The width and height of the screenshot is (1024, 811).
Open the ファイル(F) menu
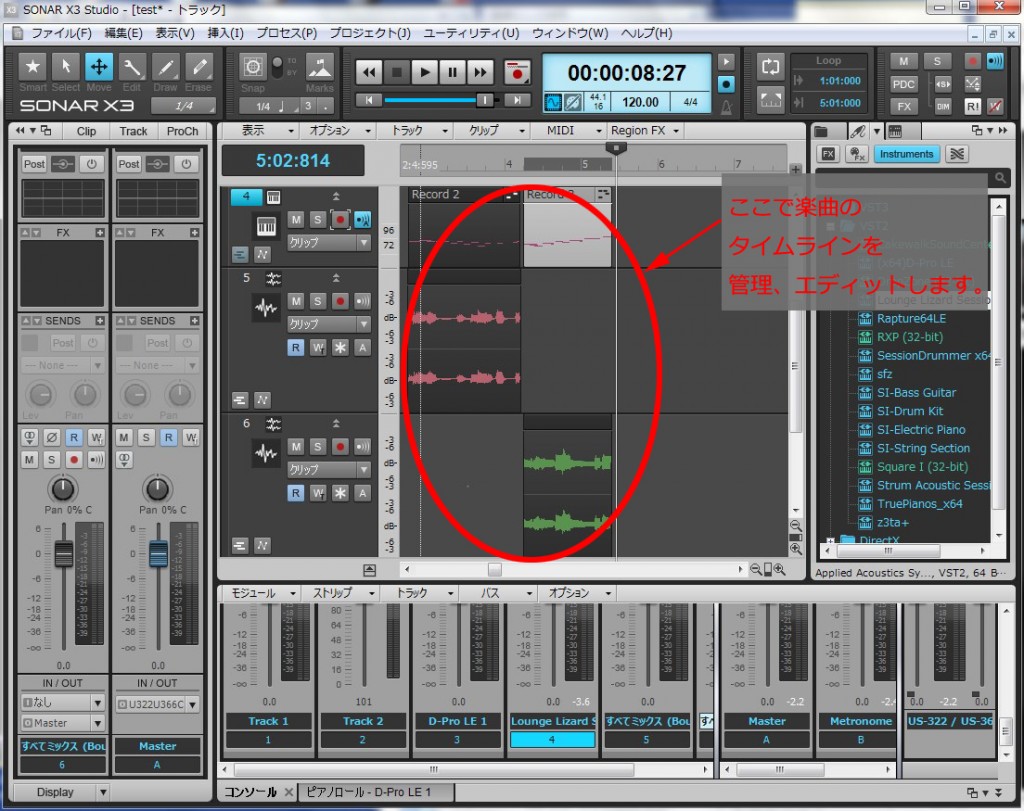61,33
